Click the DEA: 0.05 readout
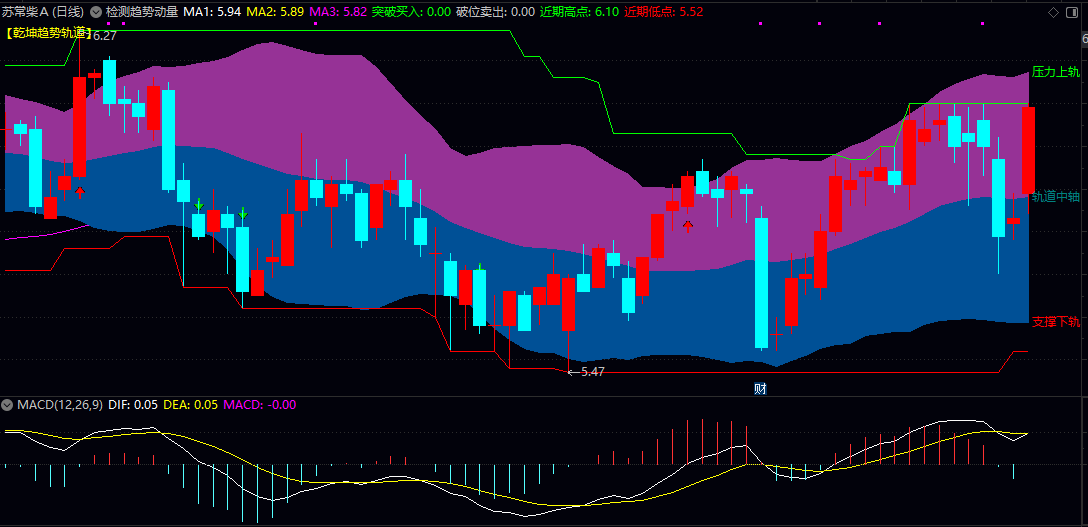The height and width of the screenshot is (527, 1088). tap(191, 404)
